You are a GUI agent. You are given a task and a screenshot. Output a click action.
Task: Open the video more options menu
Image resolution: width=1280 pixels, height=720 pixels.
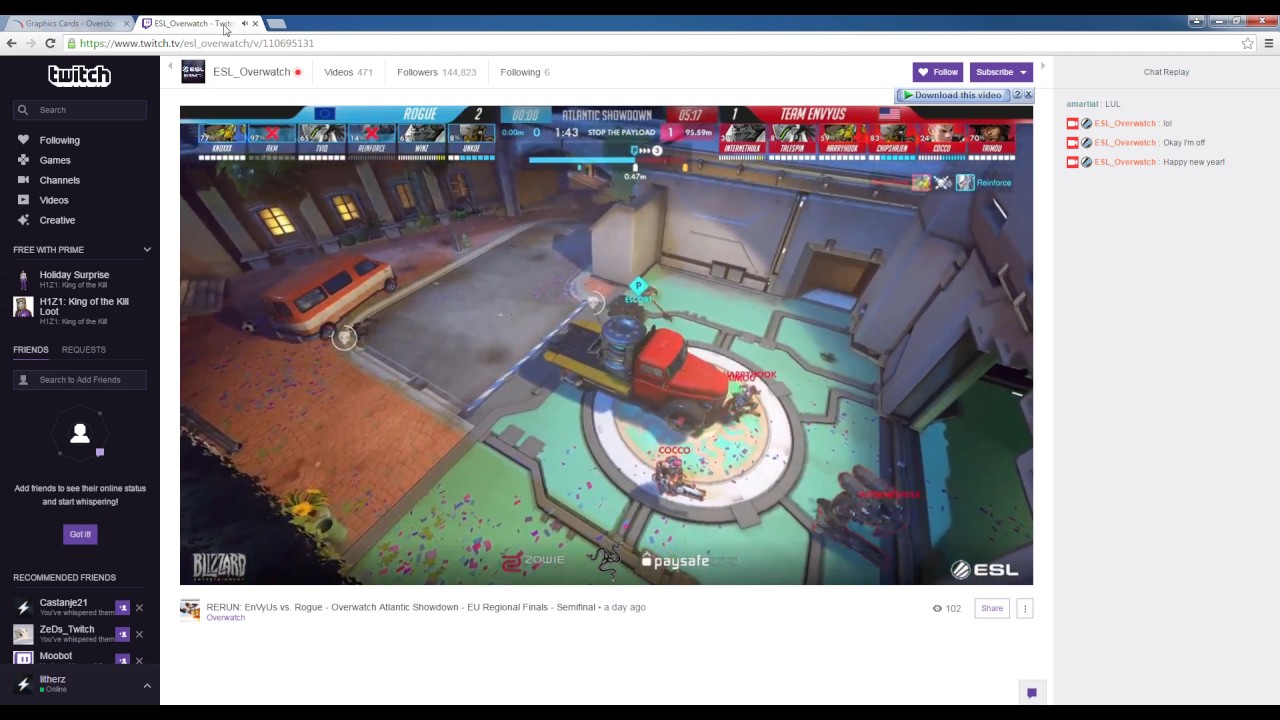coord(1024,608)
